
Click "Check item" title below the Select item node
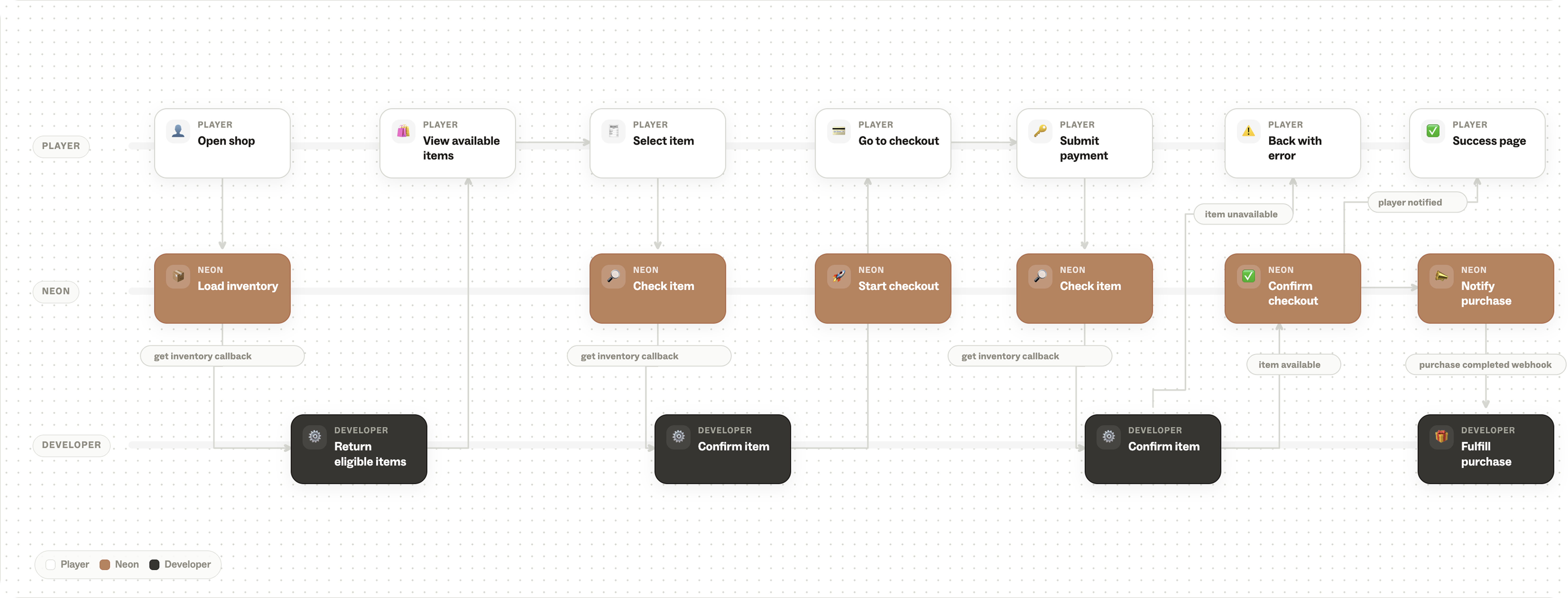[664, 286]
